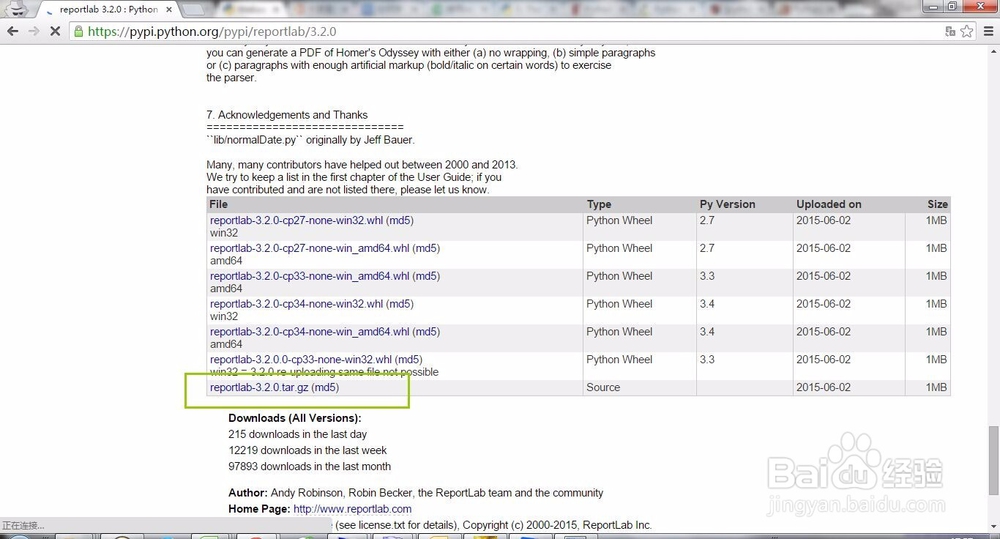Open md5 link for reportlab-3.2.0.tar.gz
1000x539 pixels.
(325, 387)
